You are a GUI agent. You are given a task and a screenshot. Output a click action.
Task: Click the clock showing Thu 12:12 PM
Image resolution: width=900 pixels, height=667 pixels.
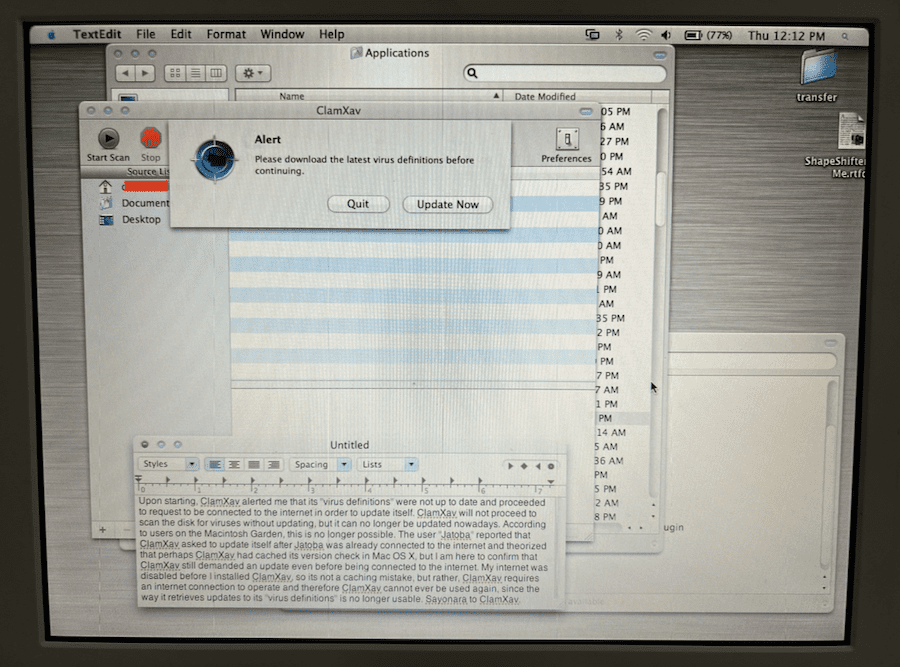(786, 36)
